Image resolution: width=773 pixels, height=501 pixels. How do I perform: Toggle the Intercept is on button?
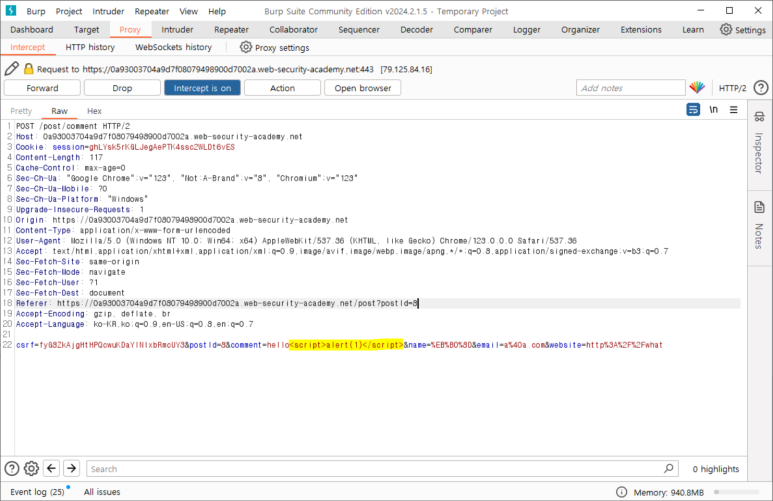(x=202, y=88)
